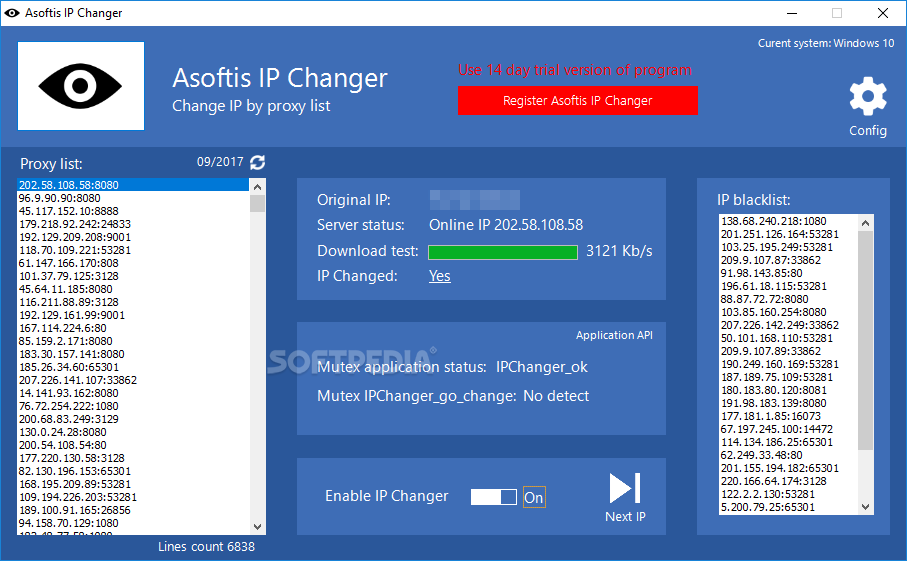Select blacklist entry 88.87.72.72:8080
907x561 pixels.
788,299
